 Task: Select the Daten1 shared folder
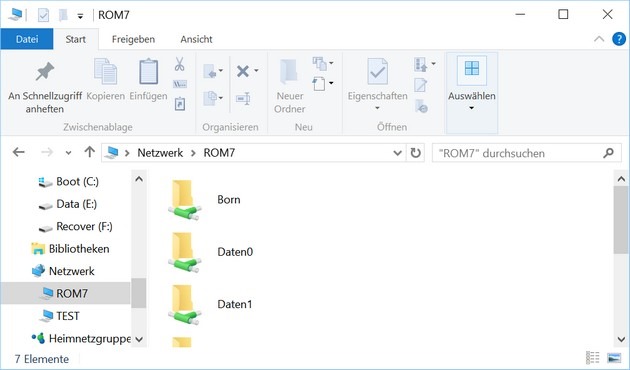(x=211, y=305)
